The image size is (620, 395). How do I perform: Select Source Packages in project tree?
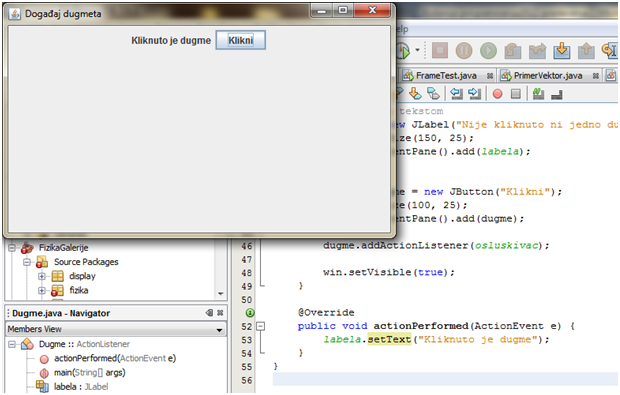tap(86, 262)
